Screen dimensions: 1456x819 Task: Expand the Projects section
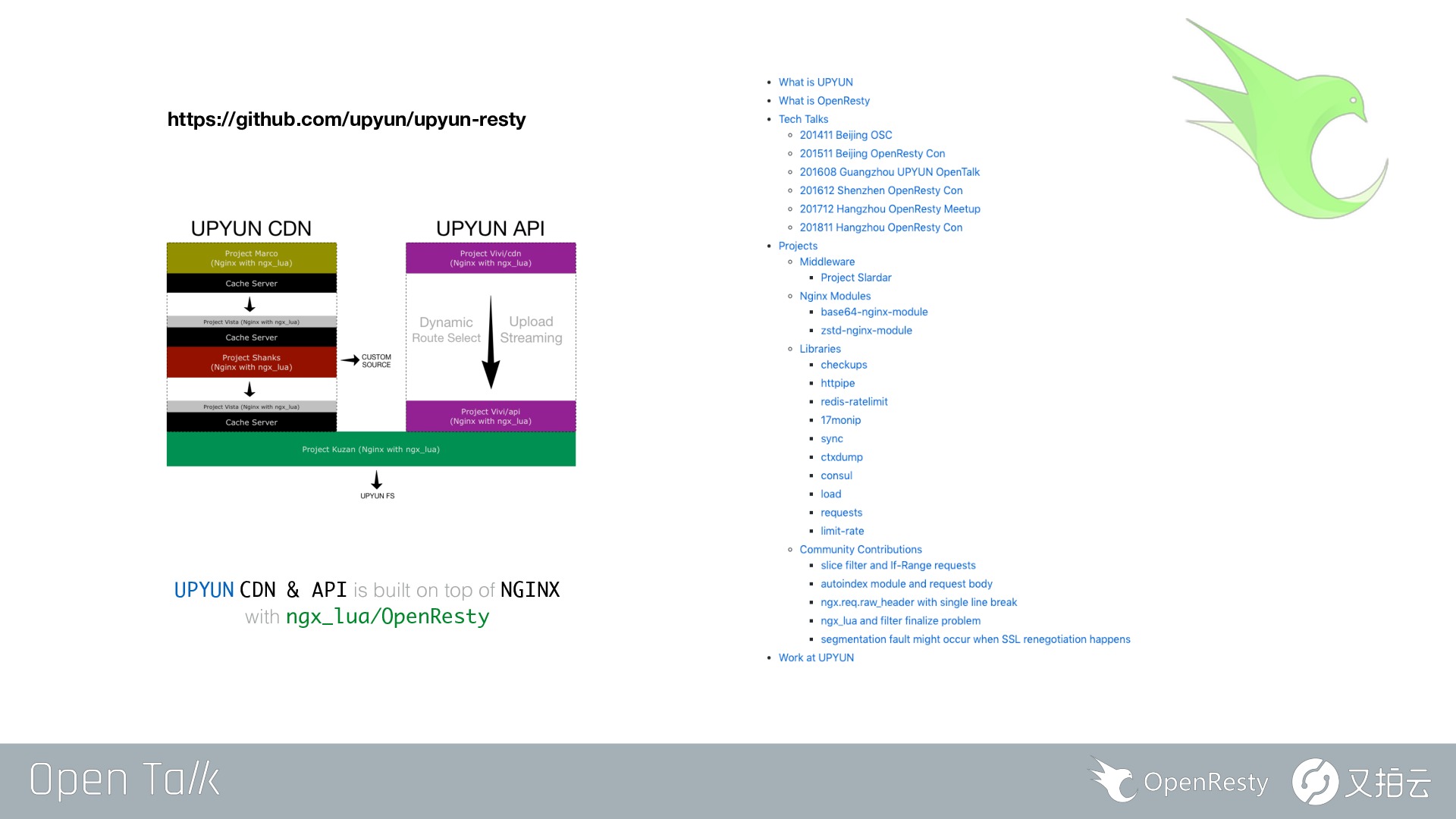tap(798, 245)
